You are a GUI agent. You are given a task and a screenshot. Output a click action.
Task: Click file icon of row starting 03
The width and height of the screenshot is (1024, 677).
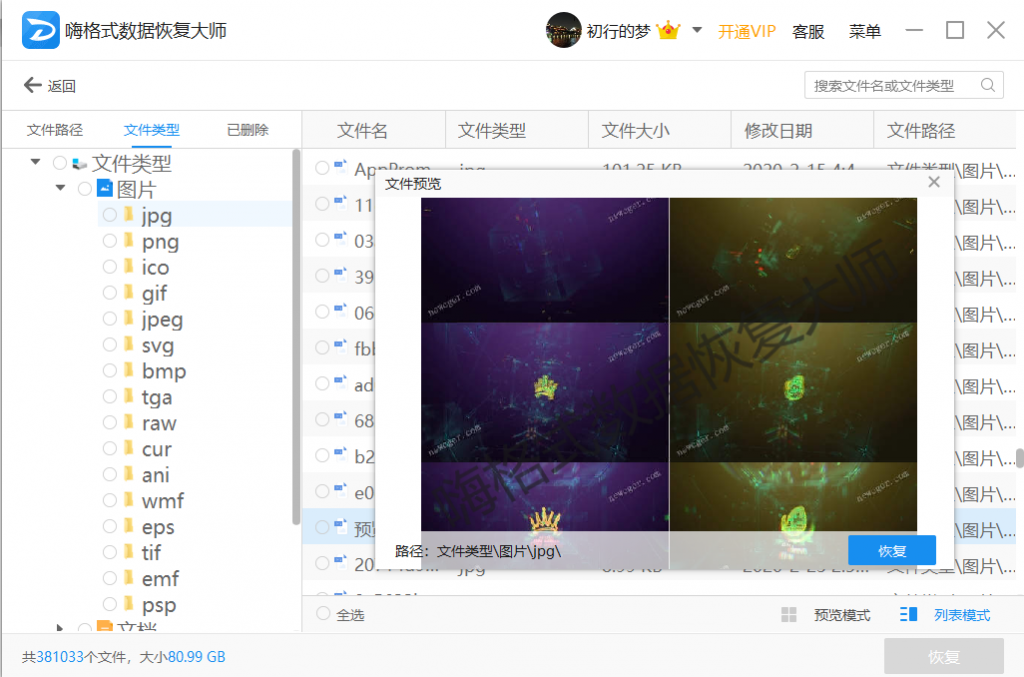pos(340,238)
